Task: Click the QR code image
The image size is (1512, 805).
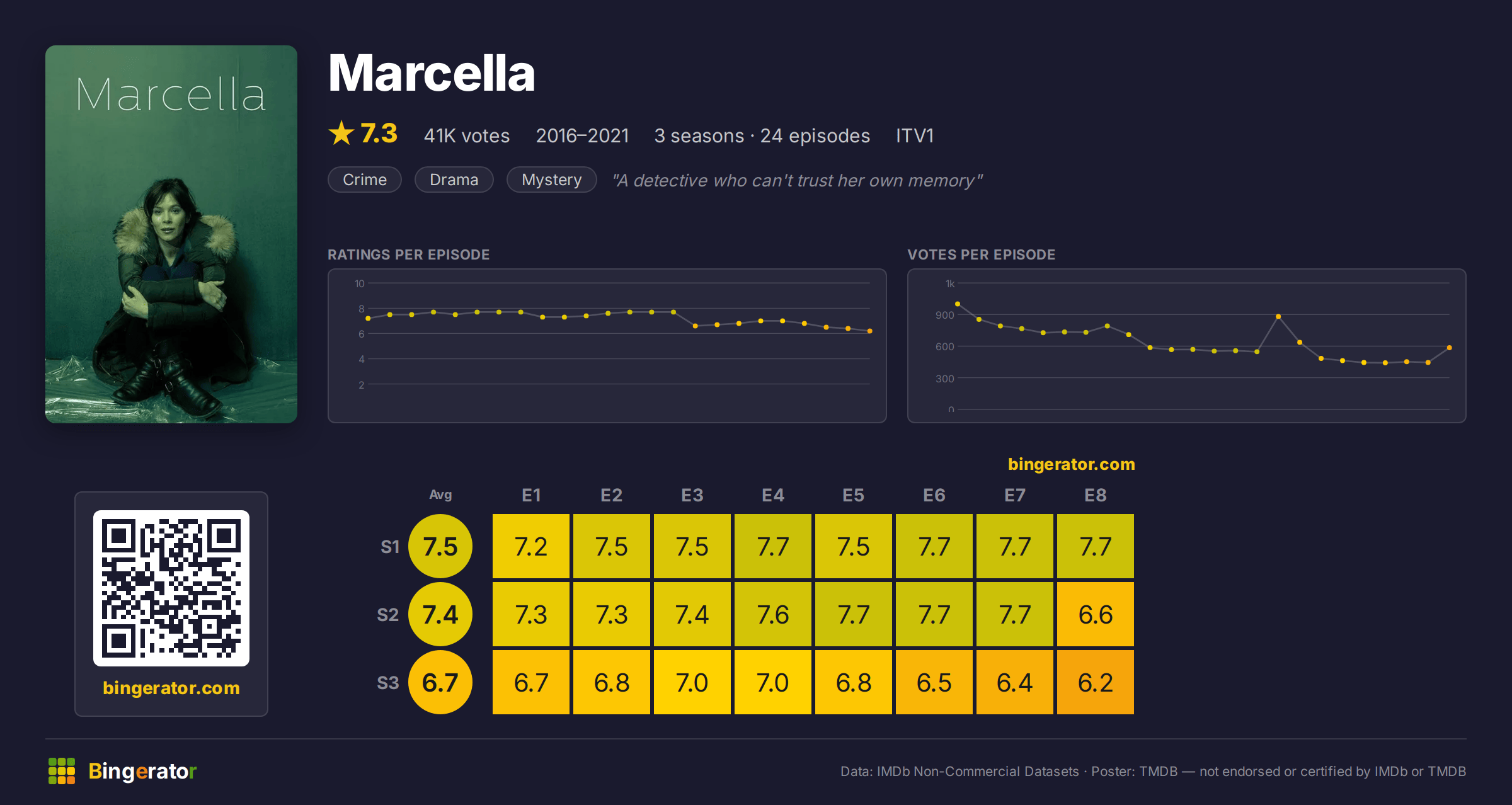Action: point(171,588)
